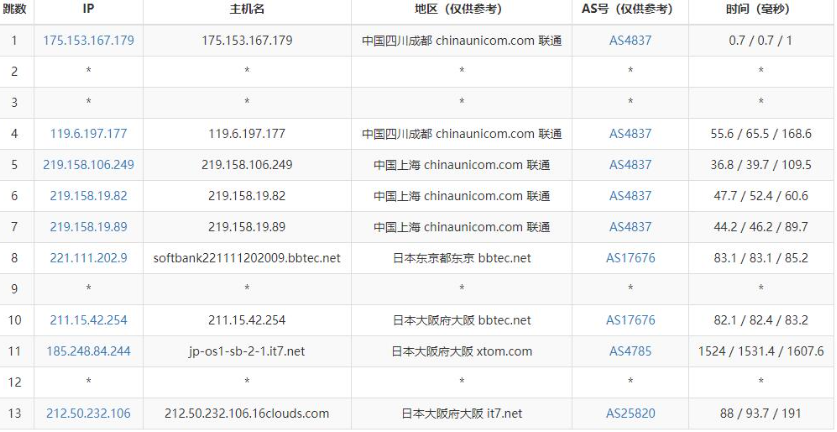This screenshot has height=432, width=837.
Task: Click the 时间 (毫秒) column header
Action: tap(762, 10)
